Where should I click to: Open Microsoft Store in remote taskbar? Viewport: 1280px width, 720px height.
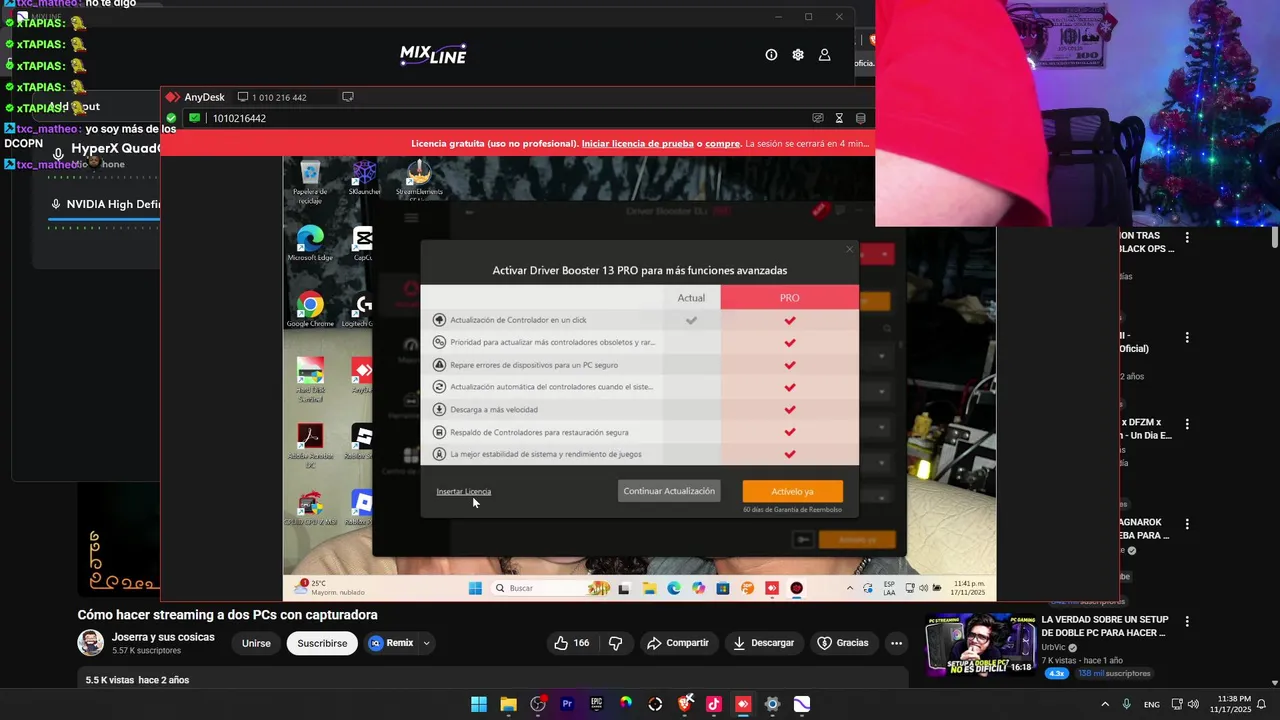[723, 588]
